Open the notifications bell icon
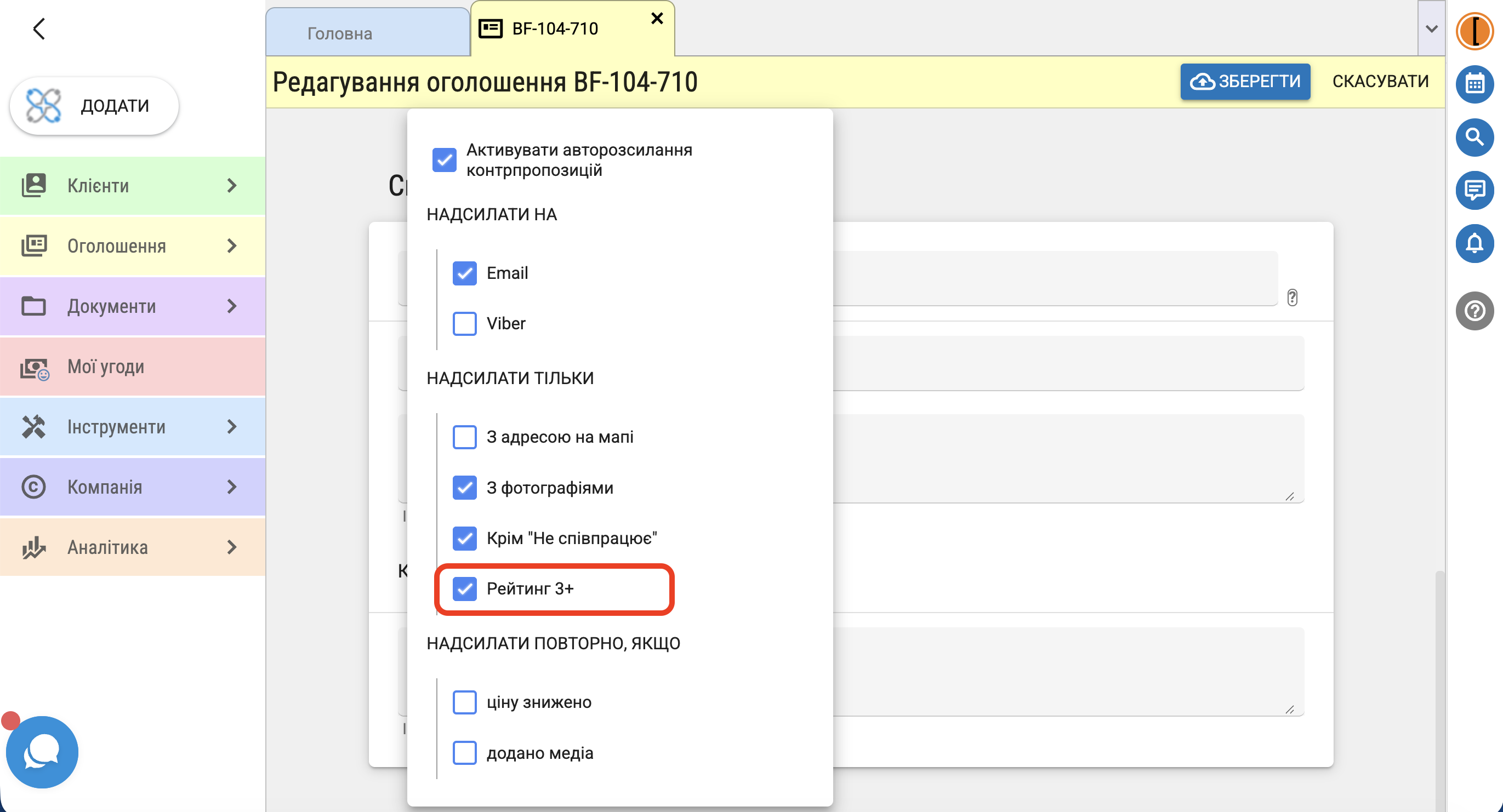1503x812 pixels. [1474, 243]
